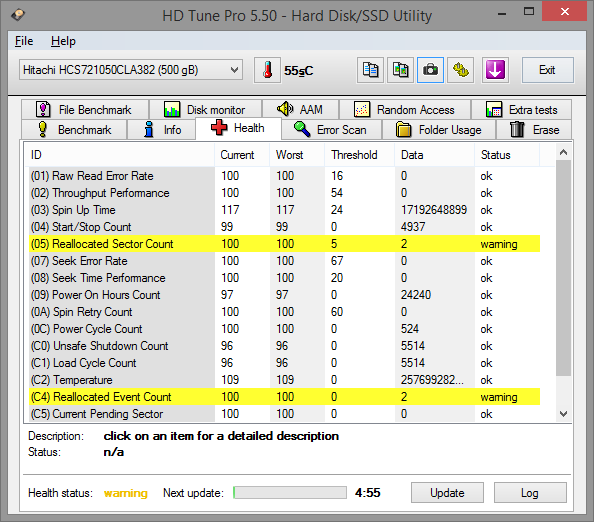This screenshot has width=594, height=522.
Task: Click the HD Tune app icon in title bar
Action: 18,15
